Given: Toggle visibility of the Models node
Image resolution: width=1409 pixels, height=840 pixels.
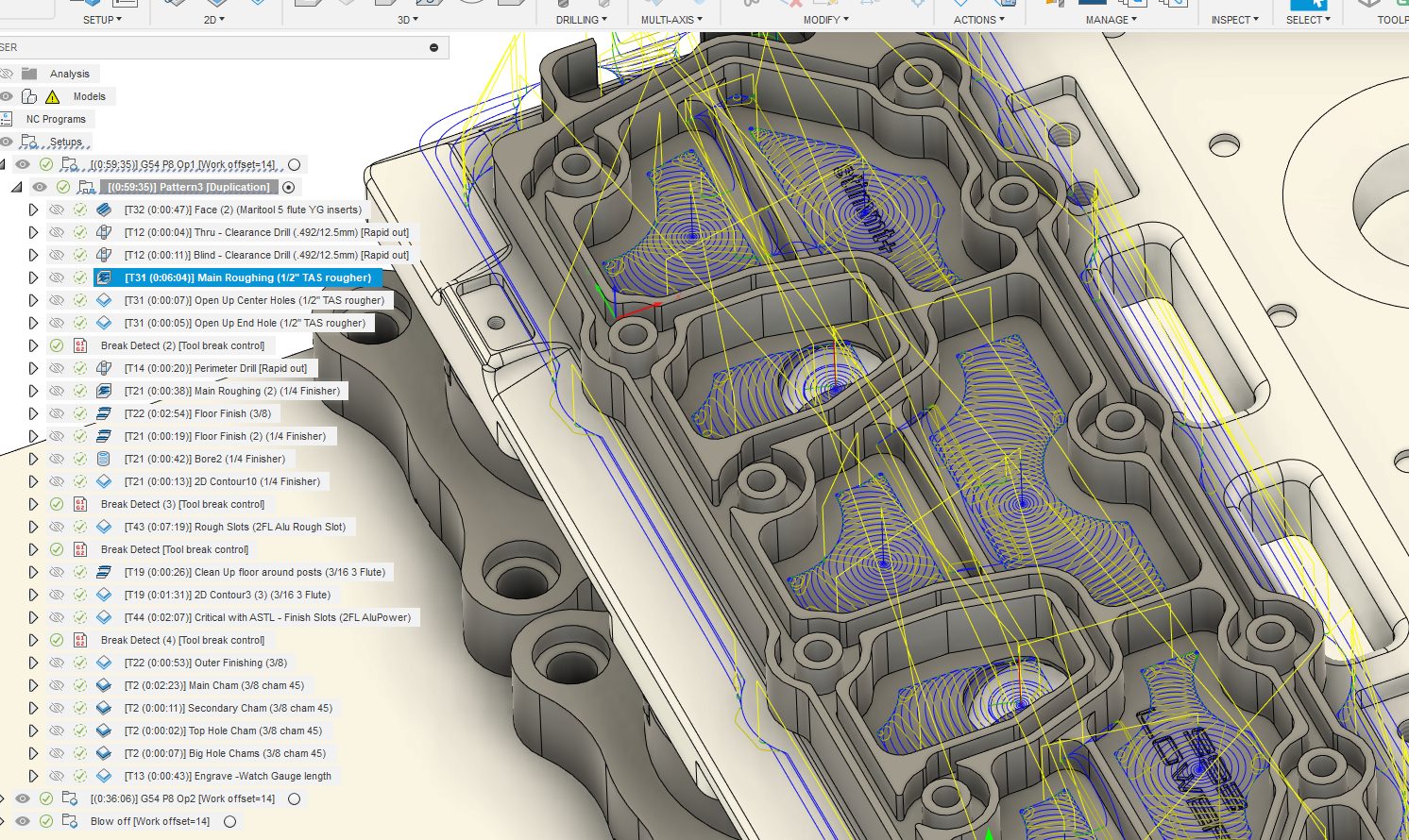Looking at the screenshot, I should (x=8, y=95).
